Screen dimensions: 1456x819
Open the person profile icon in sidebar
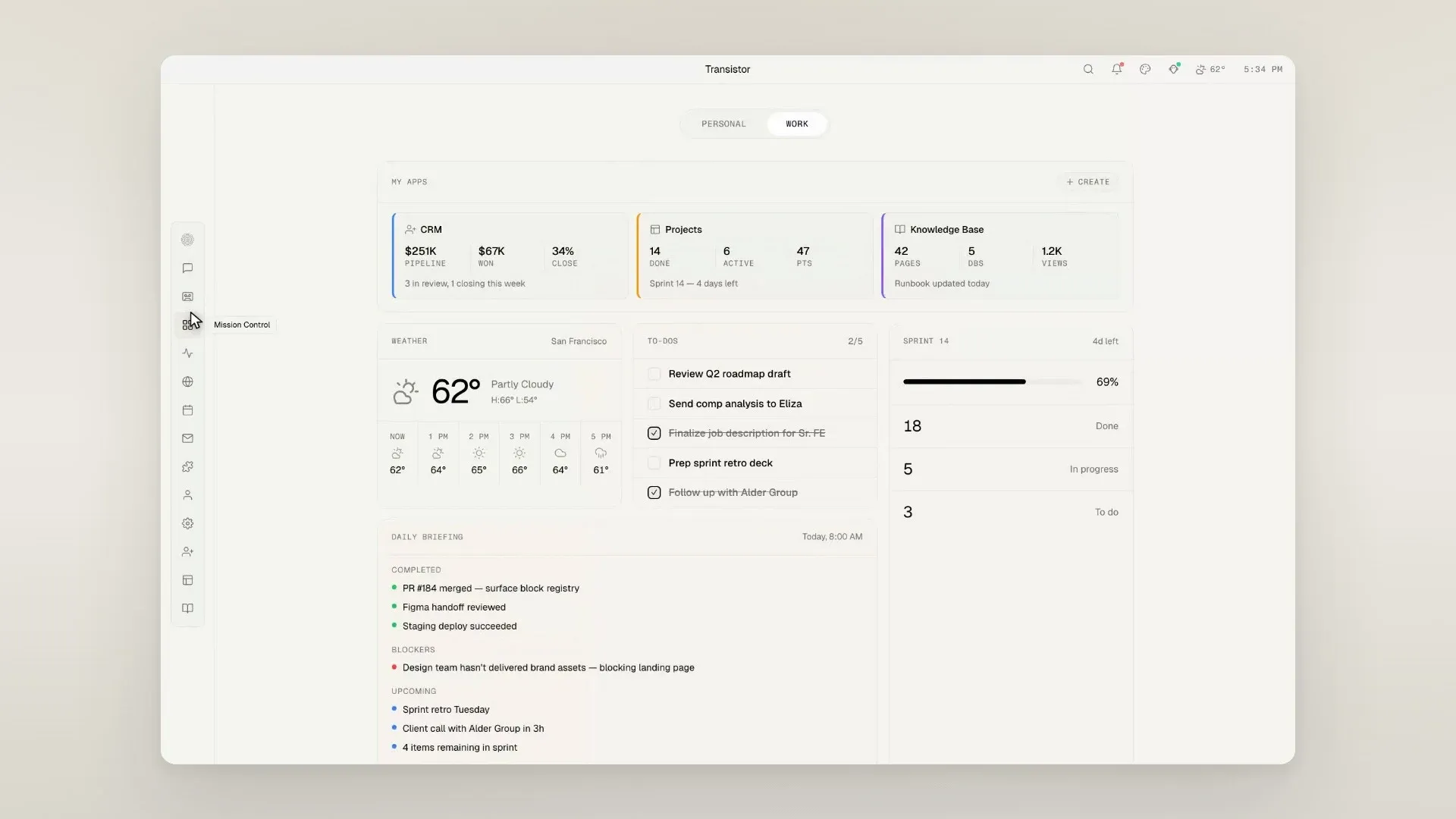point(187,495)
